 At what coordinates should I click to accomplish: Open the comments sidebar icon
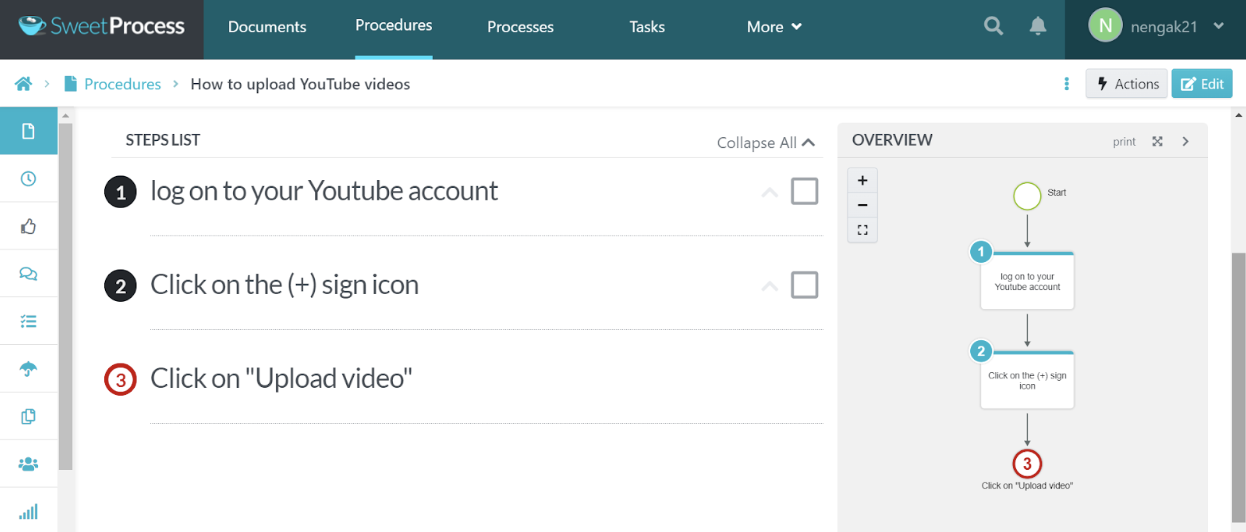tap(28, 274)
